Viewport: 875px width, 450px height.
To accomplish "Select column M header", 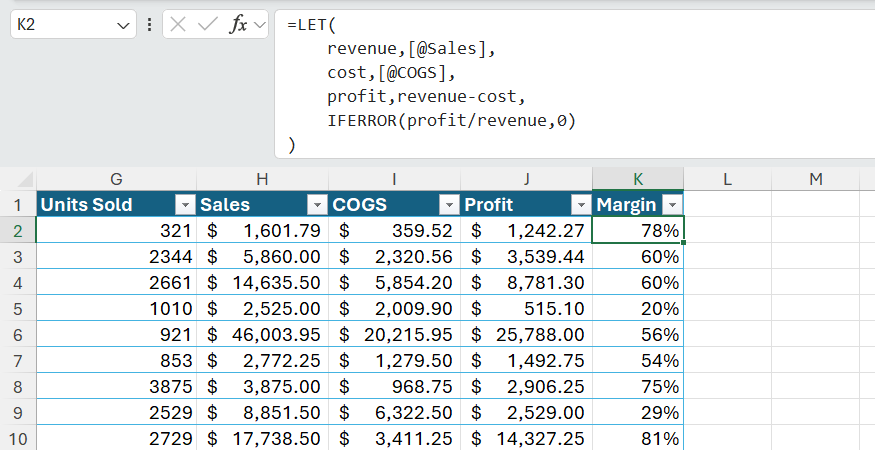I will 816,179.
